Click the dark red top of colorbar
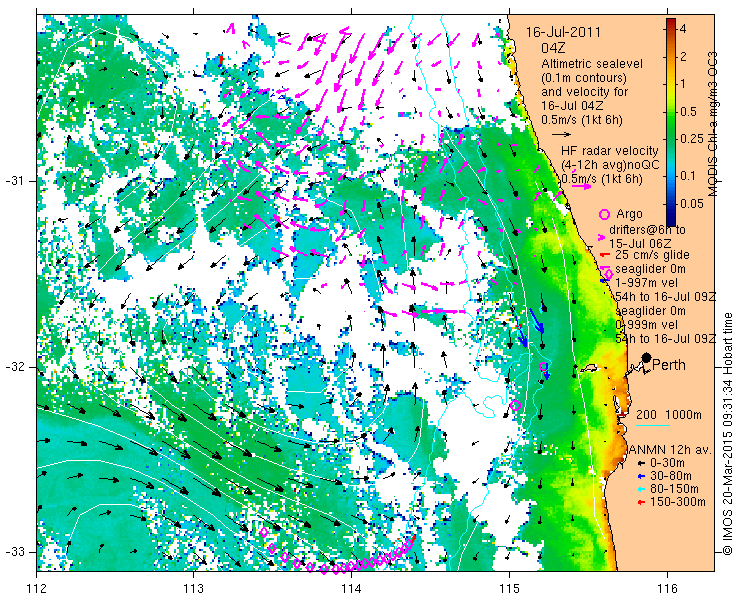The image size is (740, 600). [671, 23]
